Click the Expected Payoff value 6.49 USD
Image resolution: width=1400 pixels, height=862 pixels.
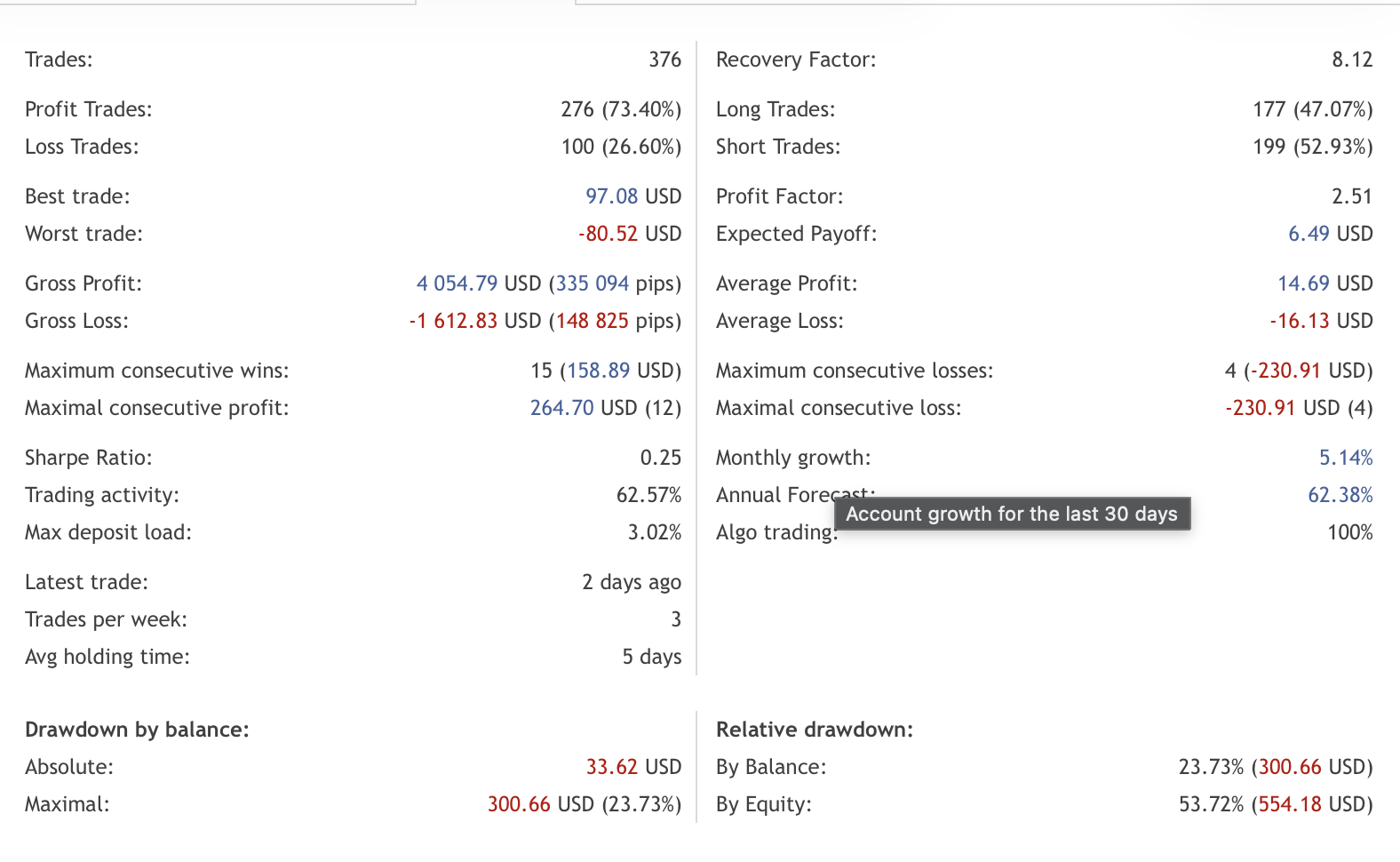click(1309, 233)
